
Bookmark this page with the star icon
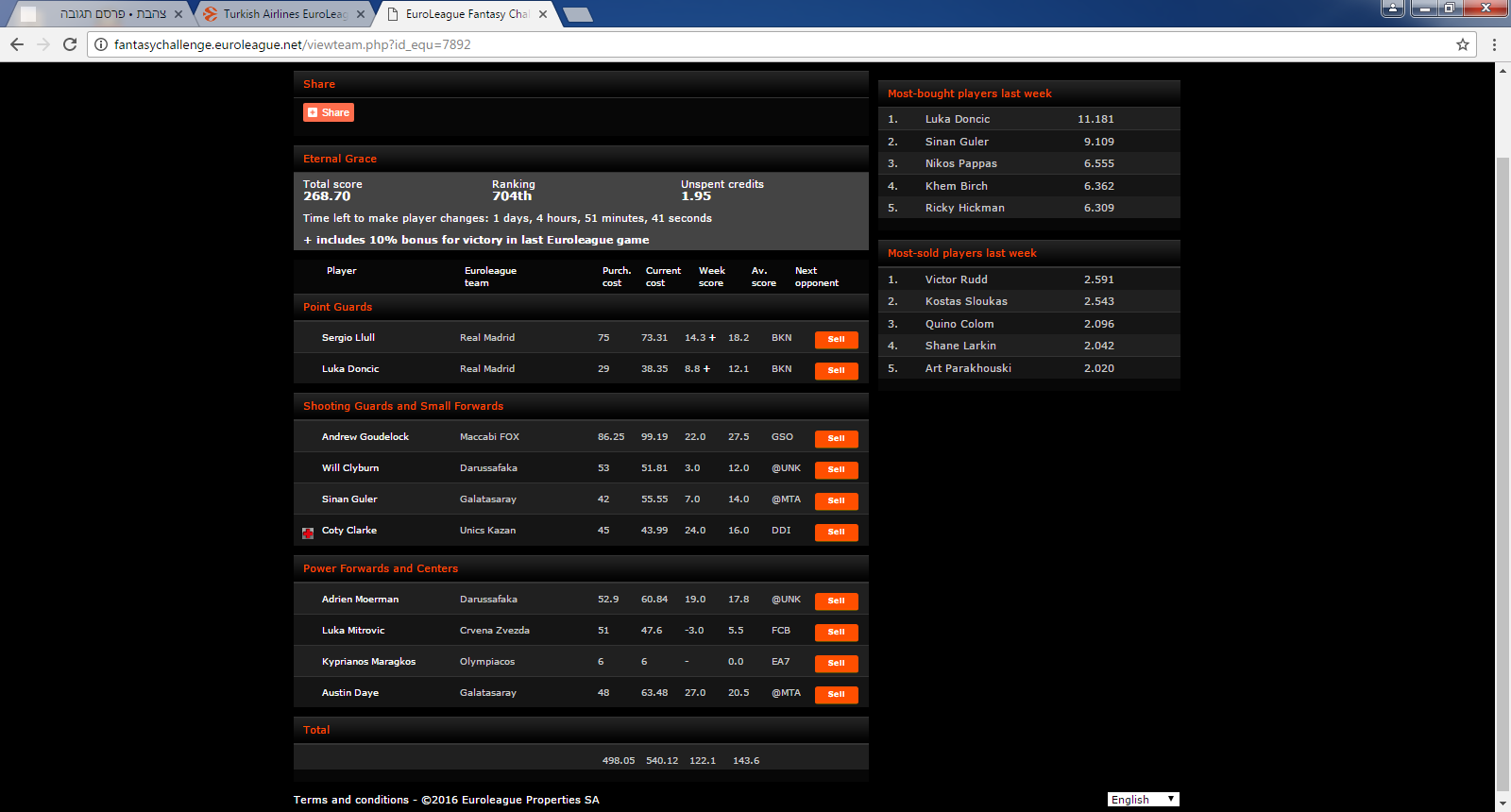click(1463, 44)
